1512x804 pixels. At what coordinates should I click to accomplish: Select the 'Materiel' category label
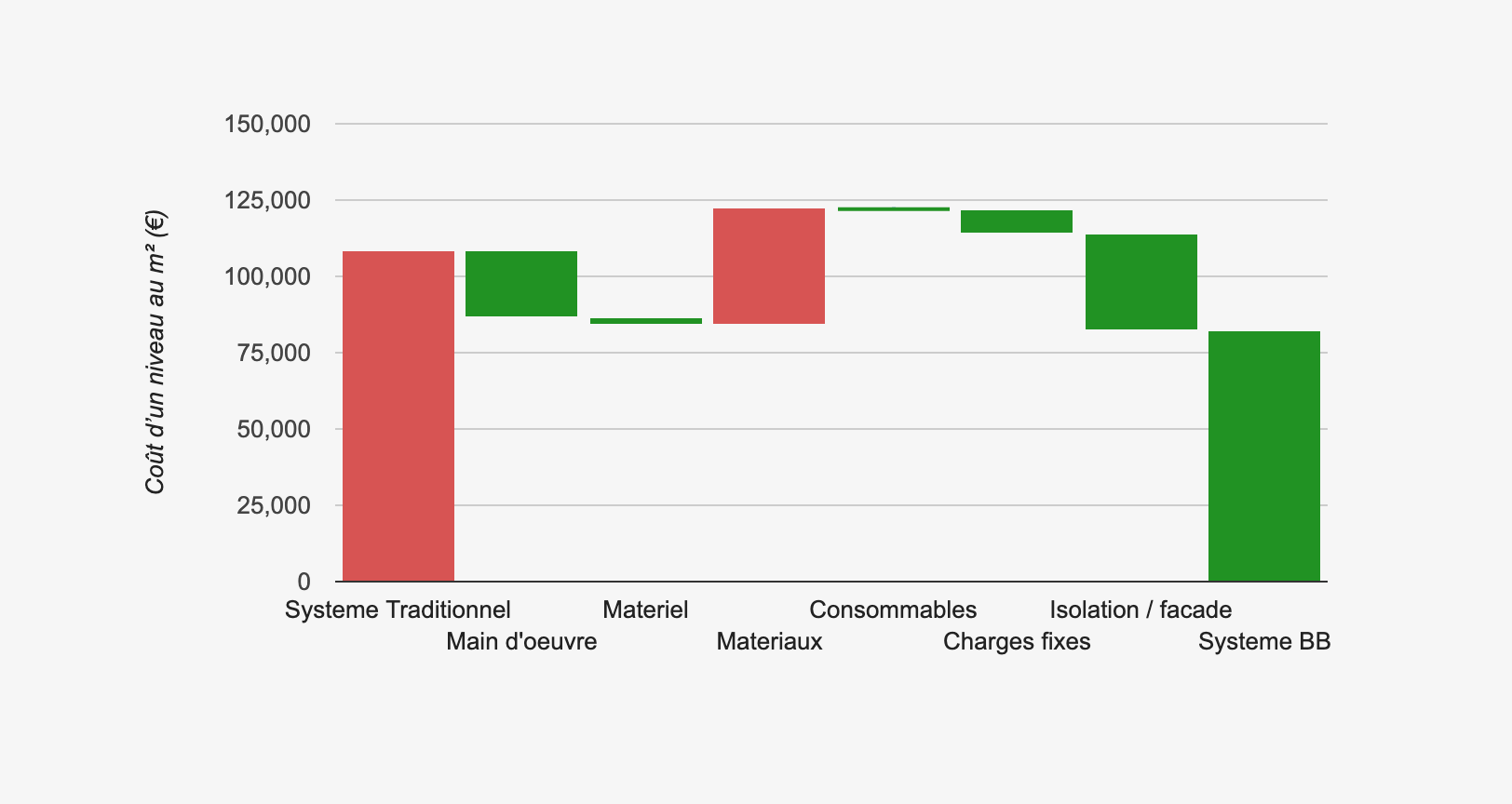[x=645, y=610]
